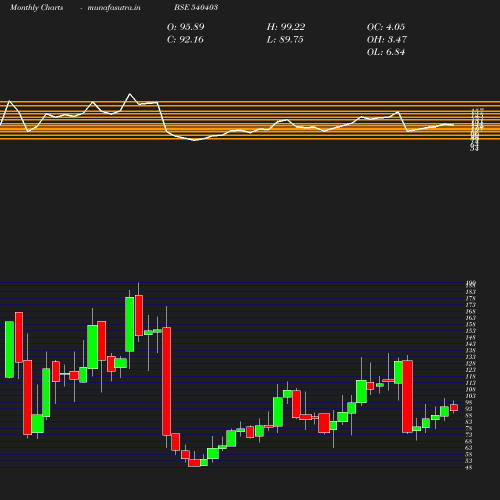The width and height of the screenshot is (500, 500).
Task: Click the price axis label '143'
Action: 471,344
